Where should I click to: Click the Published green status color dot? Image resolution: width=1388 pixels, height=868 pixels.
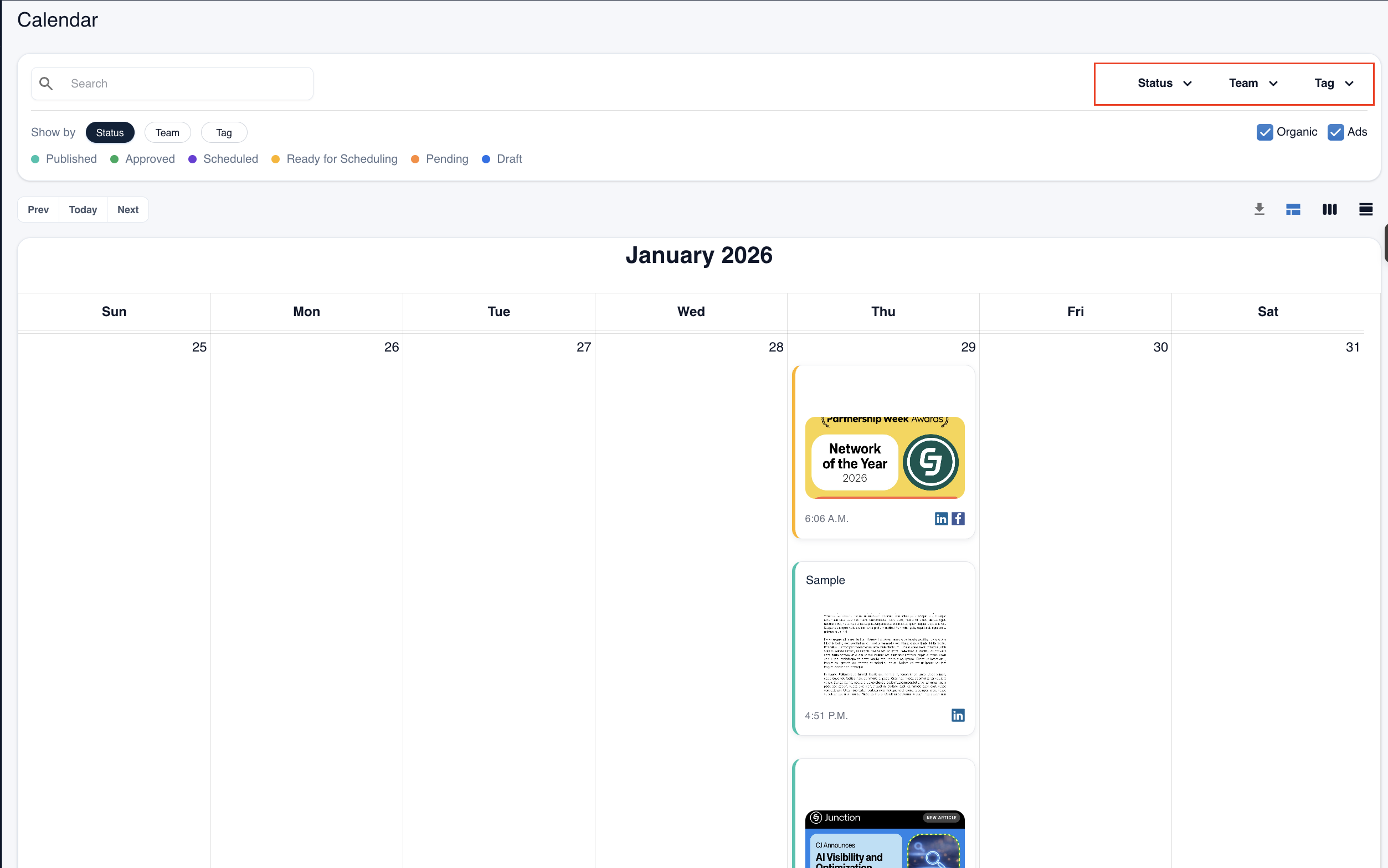pyautogui.click(x=35, y=159)
